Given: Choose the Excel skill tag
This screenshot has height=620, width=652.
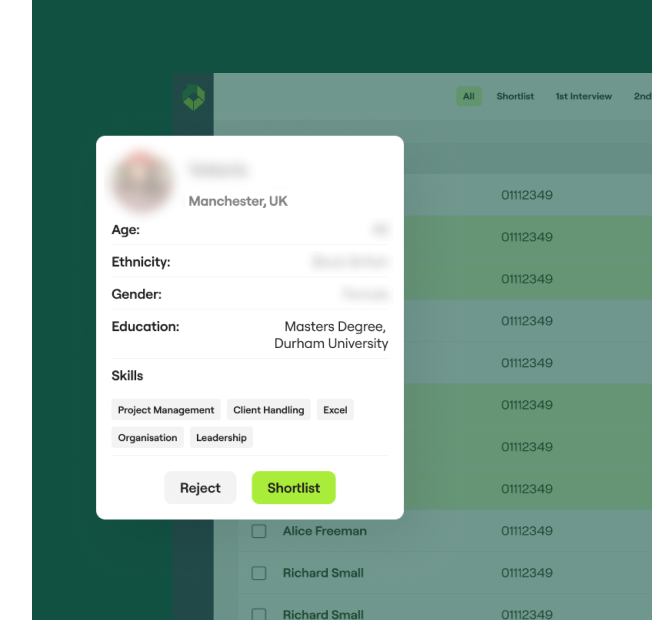Looking at the screenshot, I should (x=335, y=410).
